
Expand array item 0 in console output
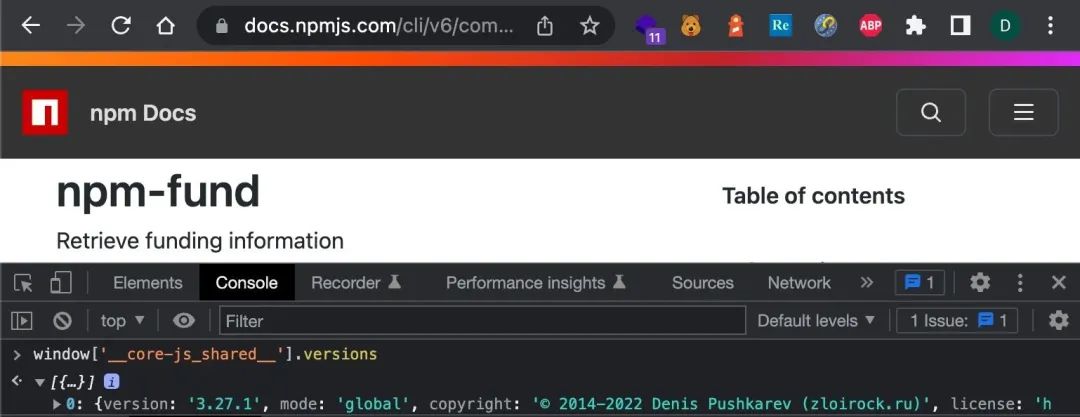click(57, 405)
